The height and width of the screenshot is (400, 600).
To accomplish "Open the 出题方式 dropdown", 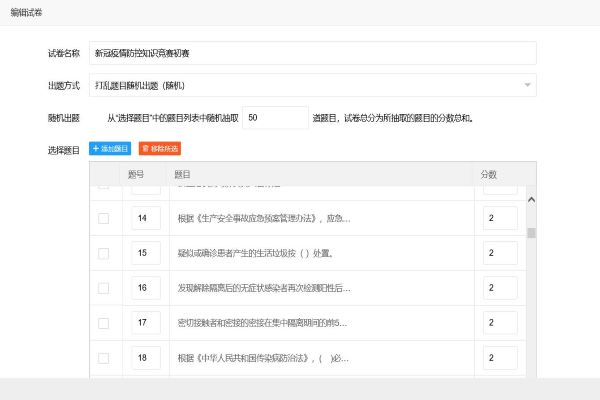I will tap(310, 85).
